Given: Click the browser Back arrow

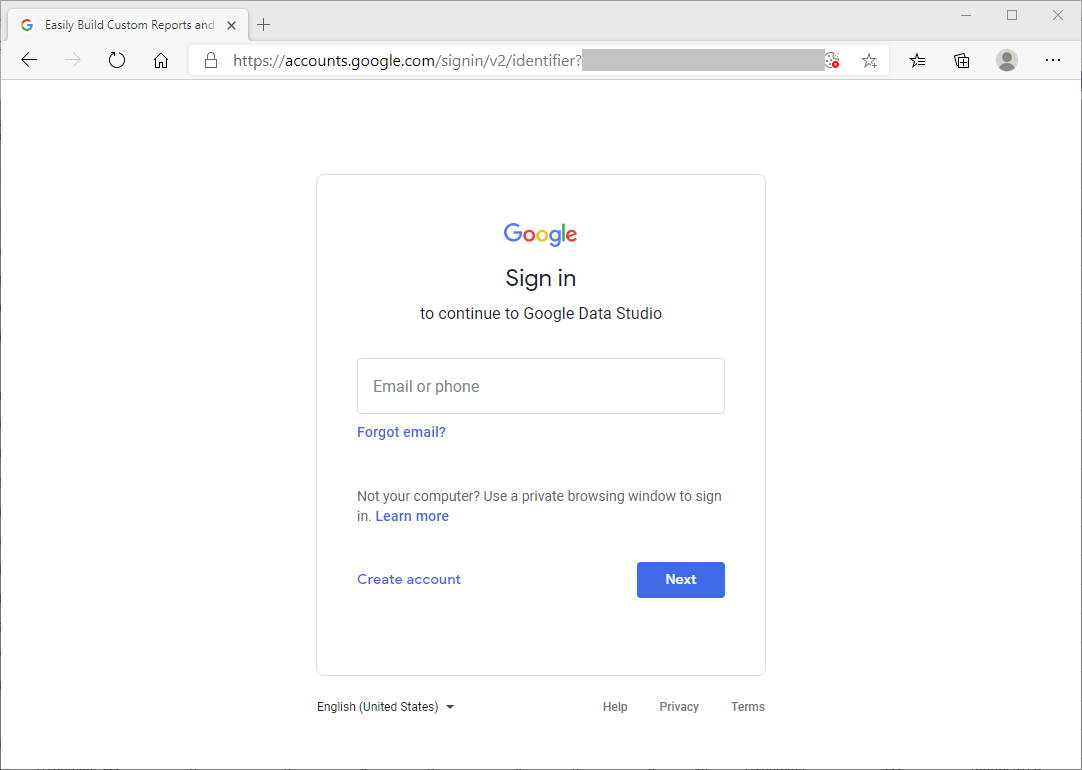Looking at the screenshot, I should click(x=29, y=60).
